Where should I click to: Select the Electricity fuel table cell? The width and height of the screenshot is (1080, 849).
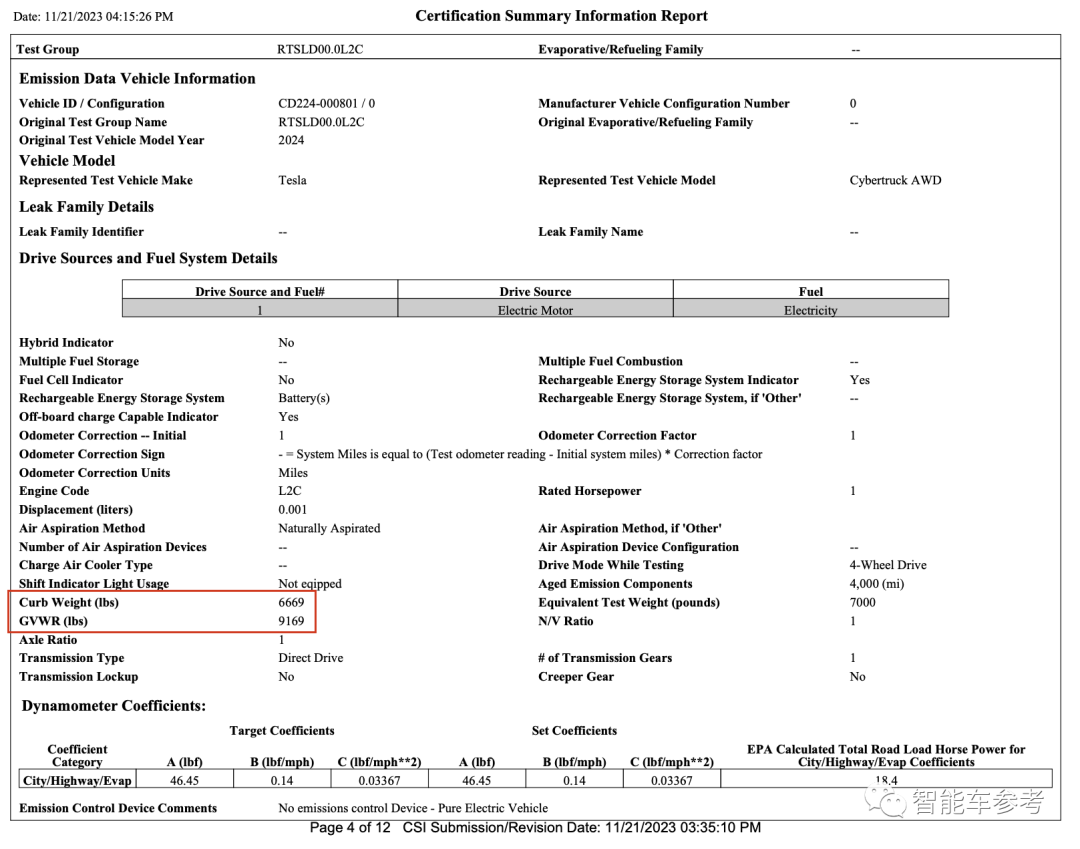[810, 310]
